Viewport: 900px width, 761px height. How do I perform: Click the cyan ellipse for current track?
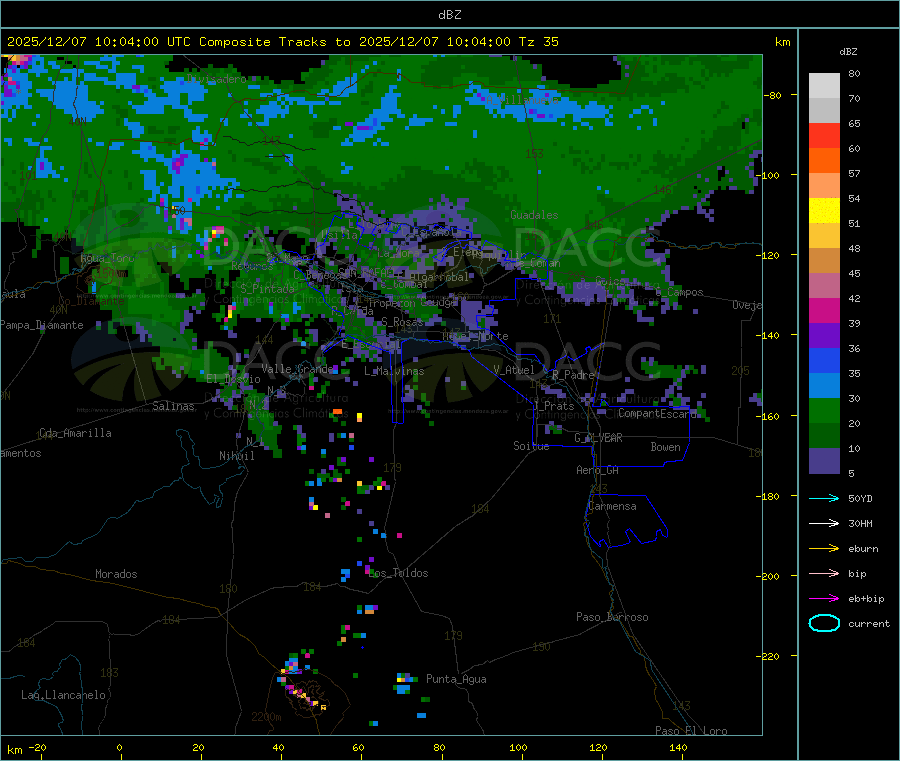click(x=824, y=623)
